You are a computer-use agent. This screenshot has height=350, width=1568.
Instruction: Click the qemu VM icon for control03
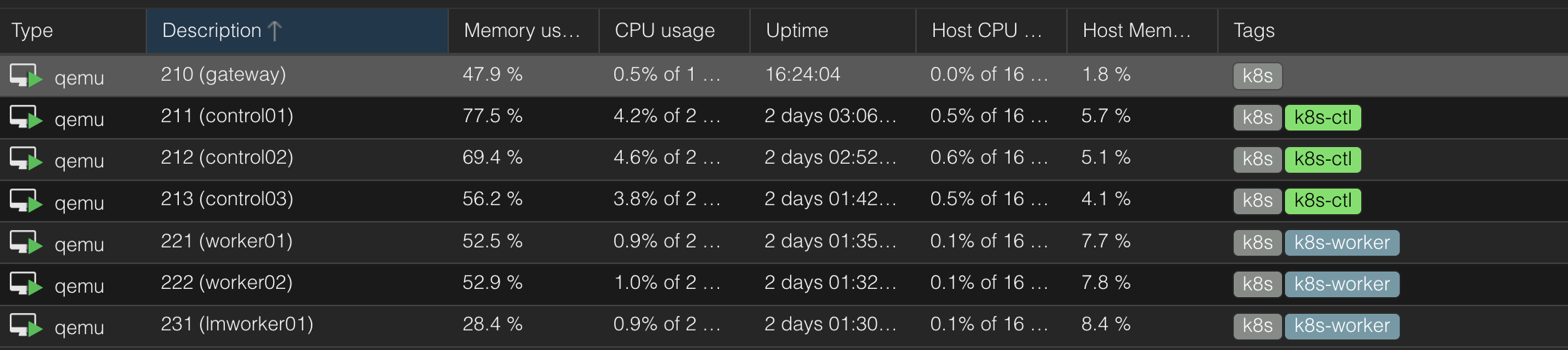coord(26,201)
